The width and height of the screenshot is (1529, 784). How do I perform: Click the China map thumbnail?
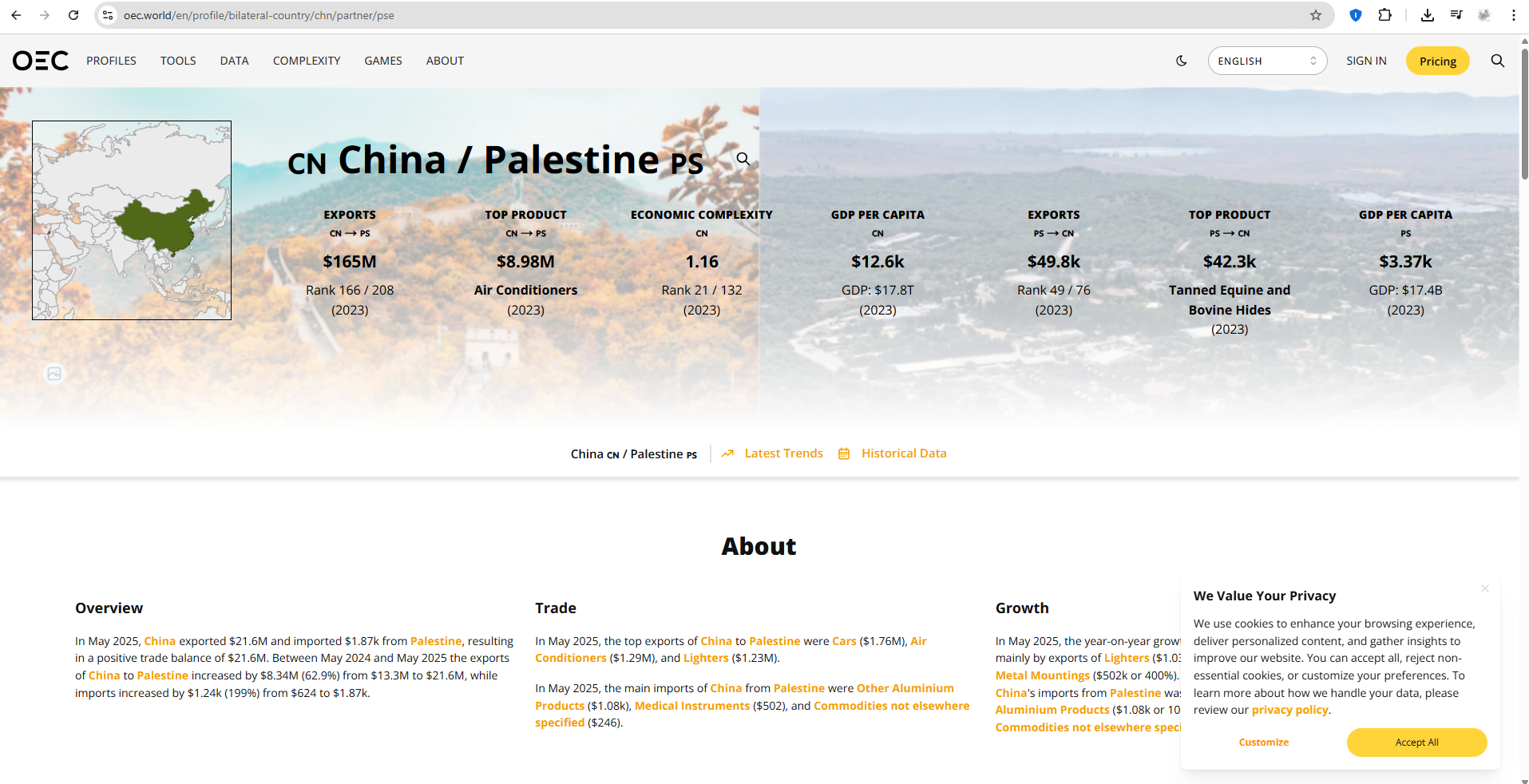click(x=132, y=220)
